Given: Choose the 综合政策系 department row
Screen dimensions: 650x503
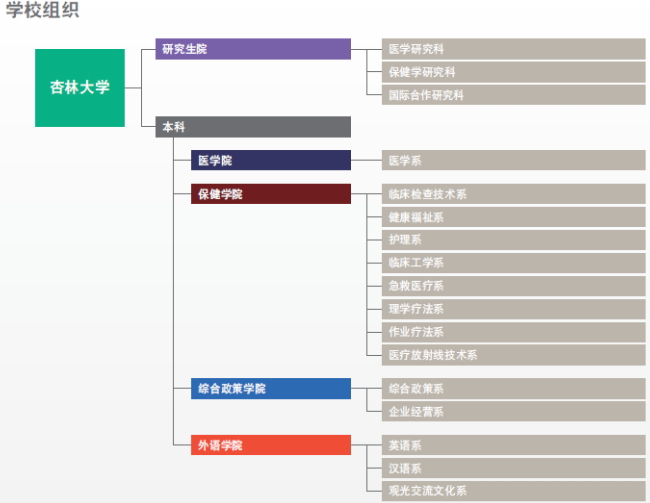Looking at the screenshot, I should [x=513, y=389].
